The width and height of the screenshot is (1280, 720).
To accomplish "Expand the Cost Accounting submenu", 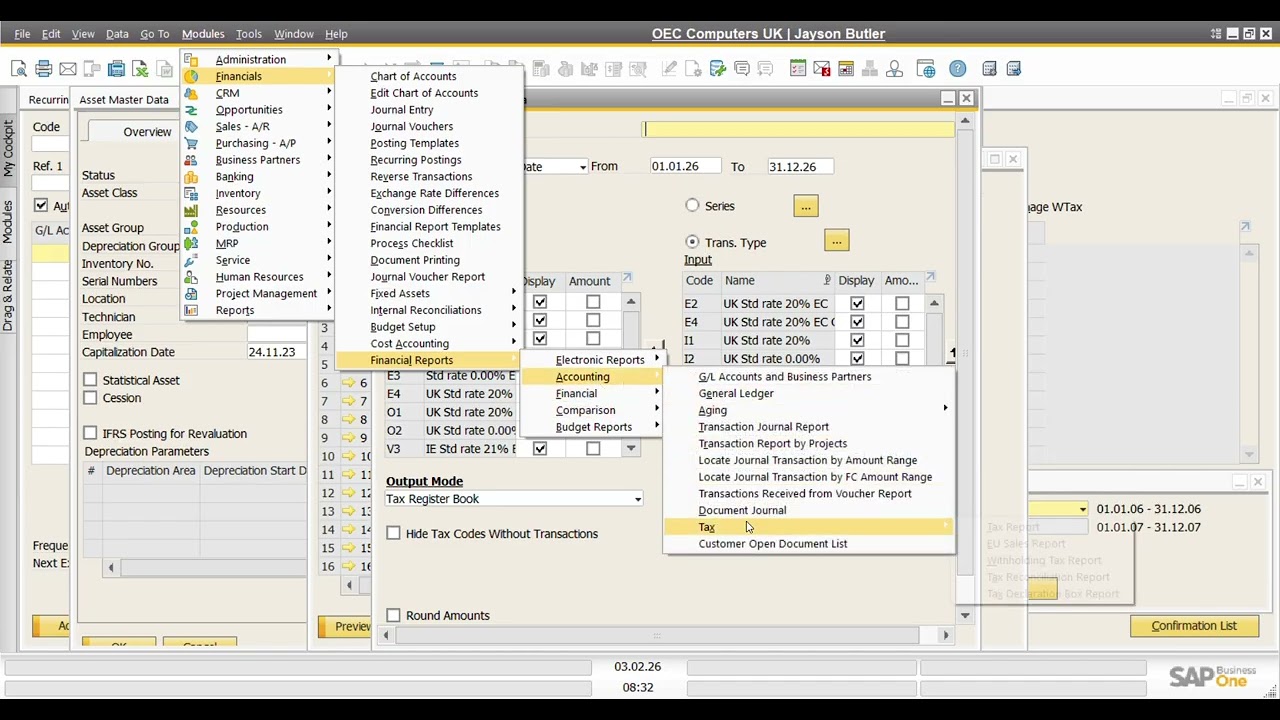I will point(514,343).
